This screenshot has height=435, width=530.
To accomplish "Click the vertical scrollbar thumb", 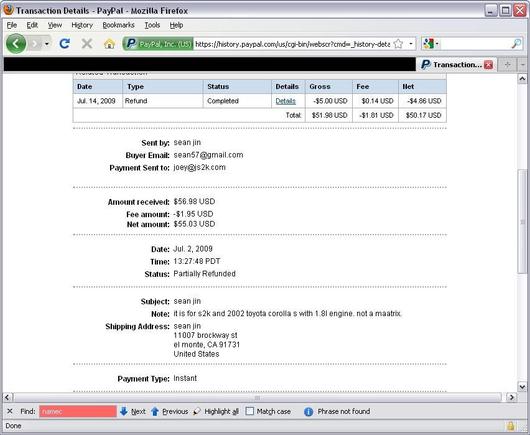I will (x=522, y=222).
